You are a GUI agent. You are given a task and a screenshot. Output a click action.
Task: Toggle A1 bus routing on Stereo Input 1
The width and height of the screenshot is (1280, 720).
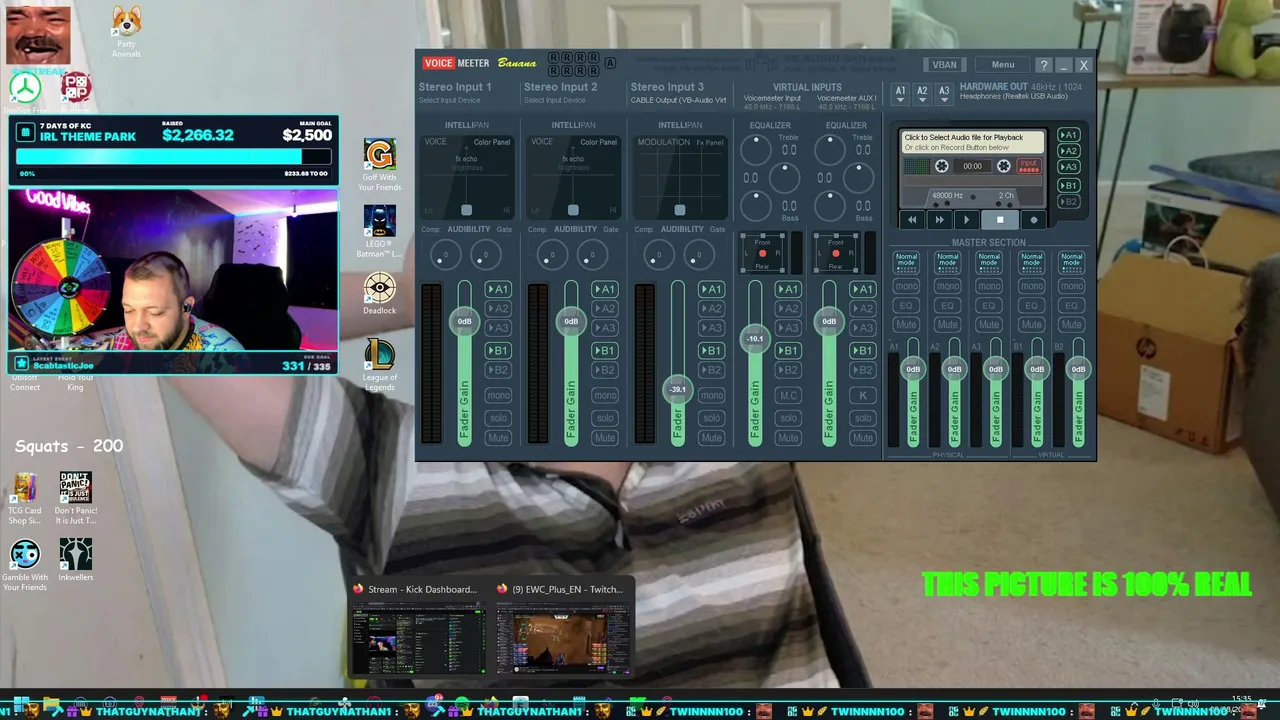click(498, 289)
